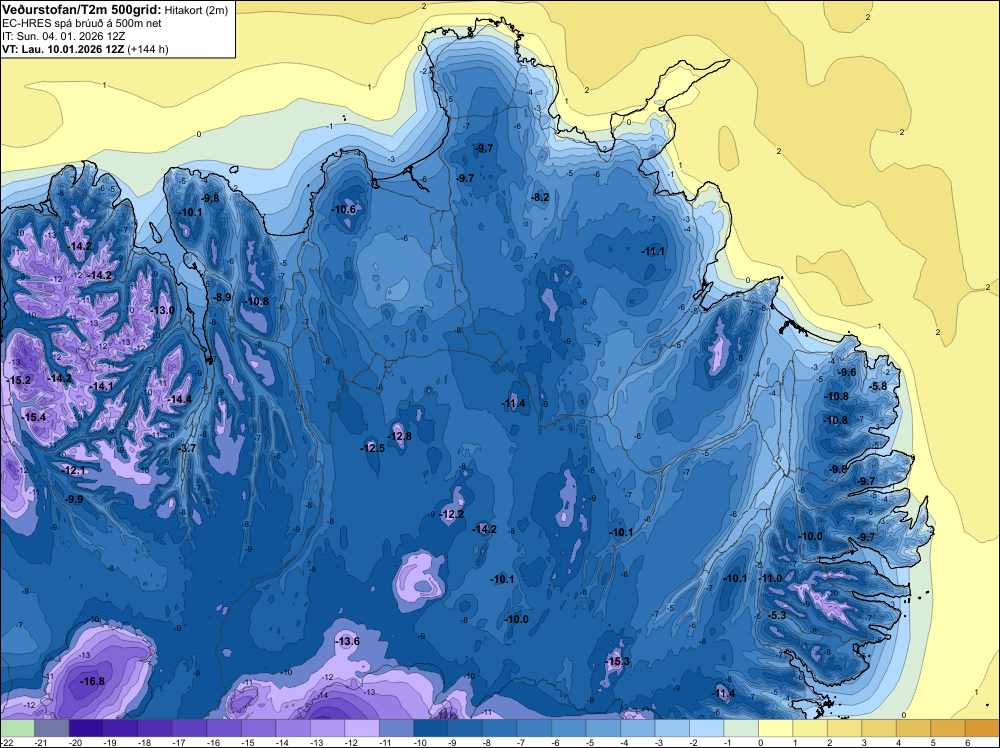
Task: Click the -16.8 temperature label
Action: point(92,682)
